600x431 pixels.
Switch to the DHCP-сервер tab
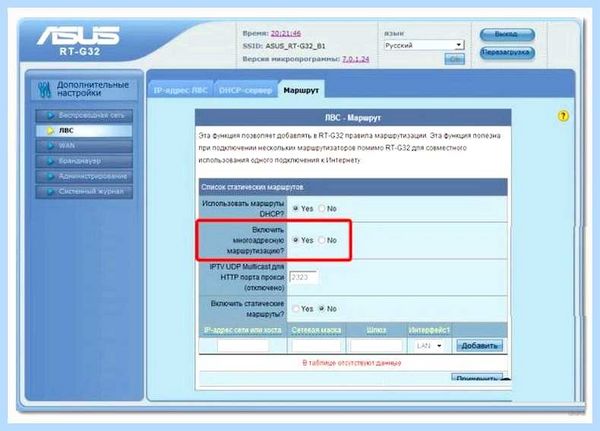tap(245, 90)
